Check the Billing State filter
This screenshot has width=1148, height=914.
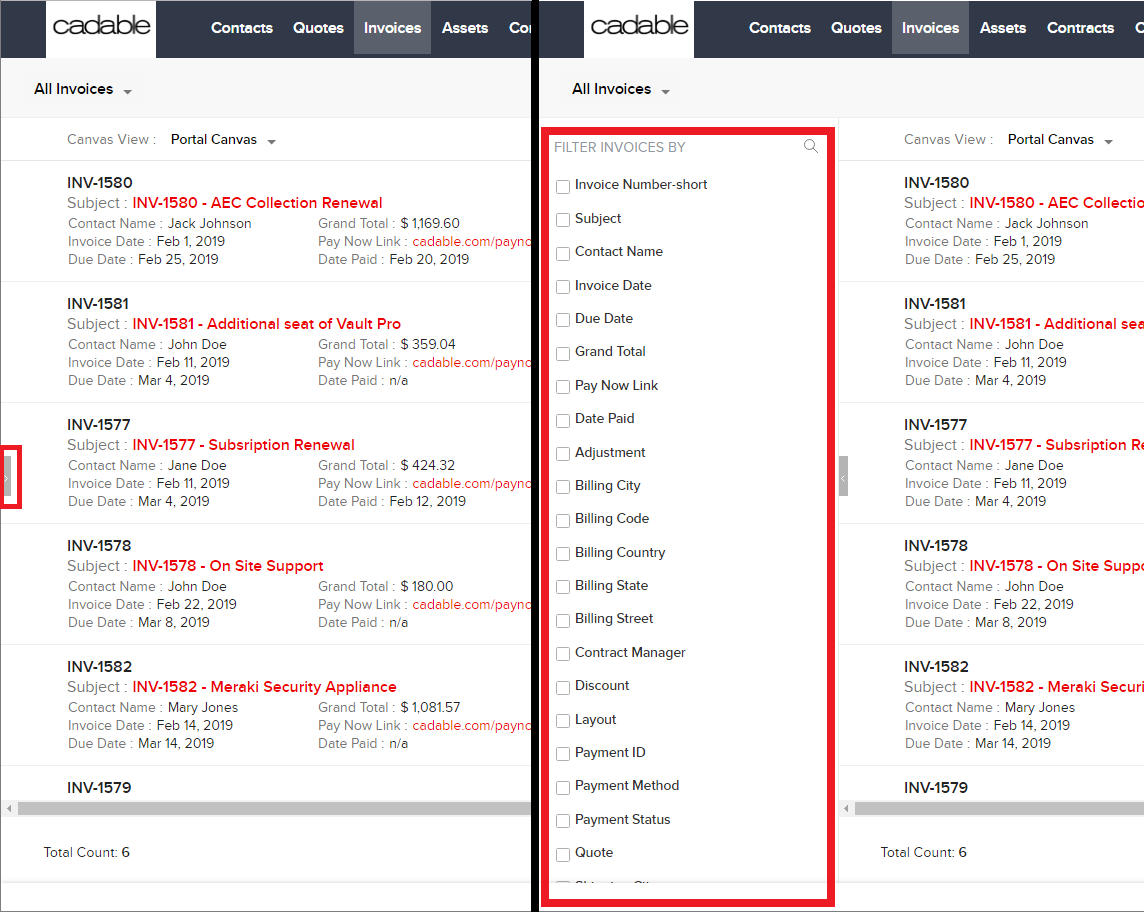[x=563, y=587]
